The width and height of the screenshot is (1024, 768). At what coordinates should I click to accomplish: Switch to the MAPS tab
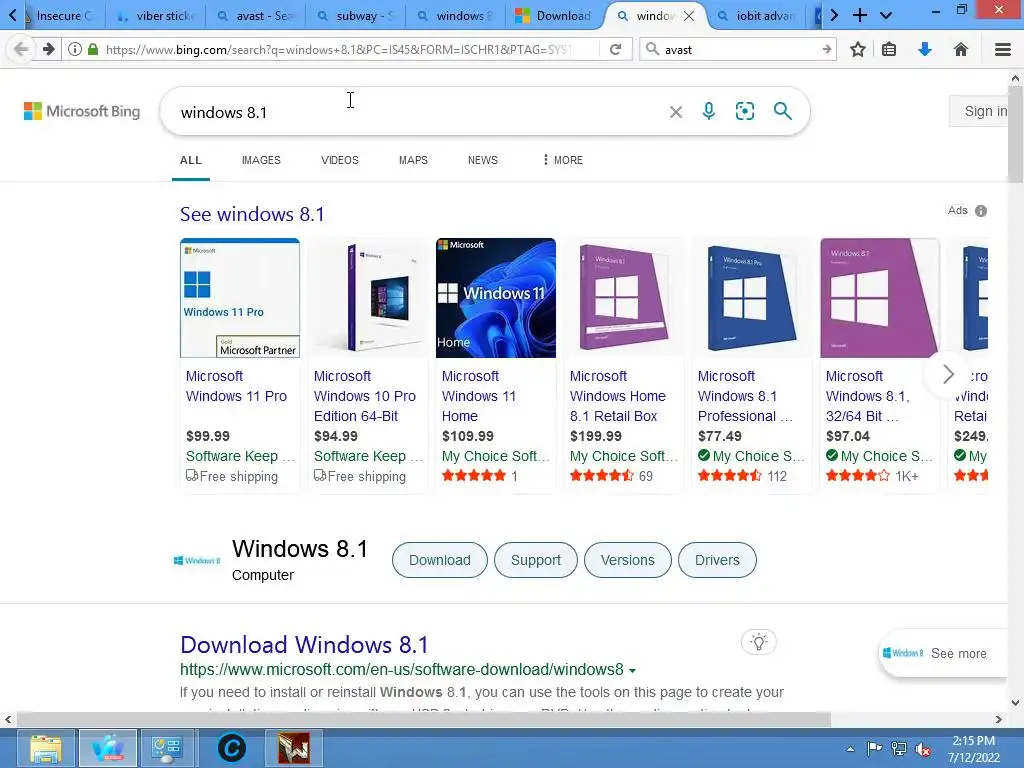click(x=413, y=160)
